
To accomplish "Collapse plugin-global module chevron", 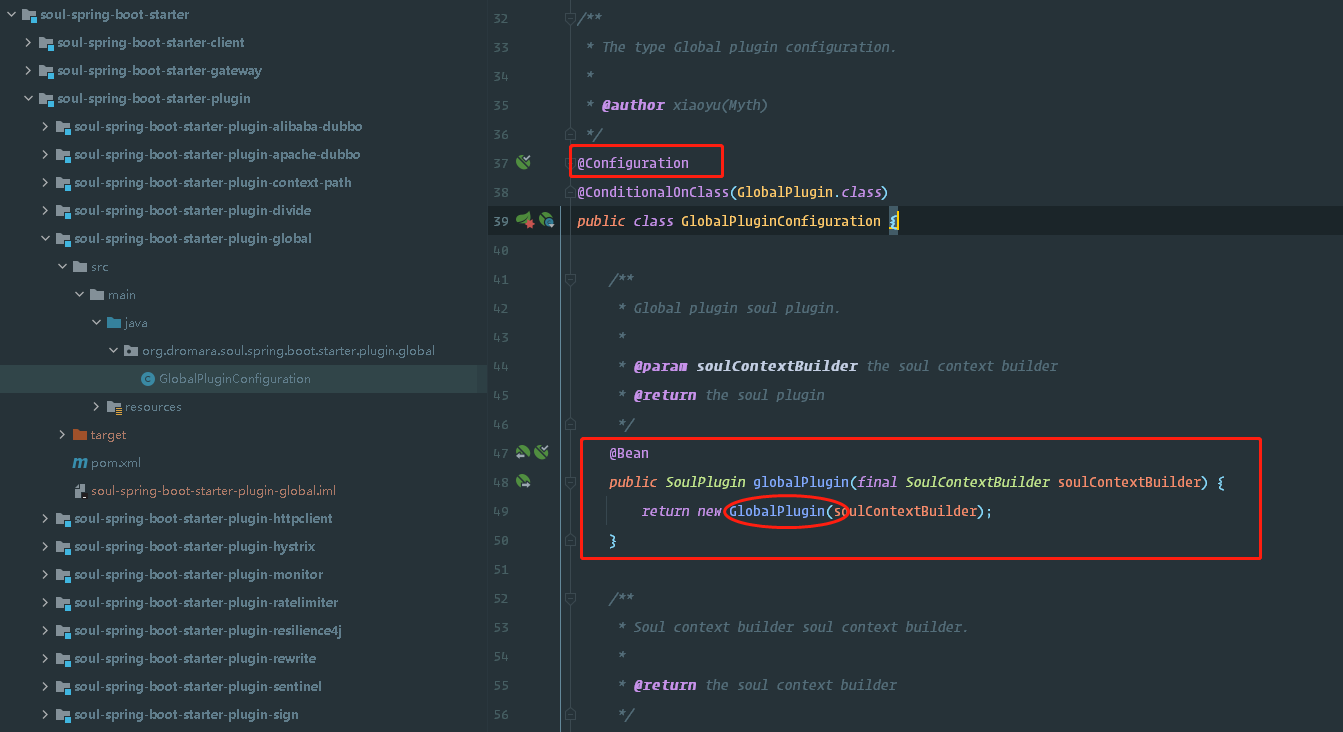I will pos(45,239).
